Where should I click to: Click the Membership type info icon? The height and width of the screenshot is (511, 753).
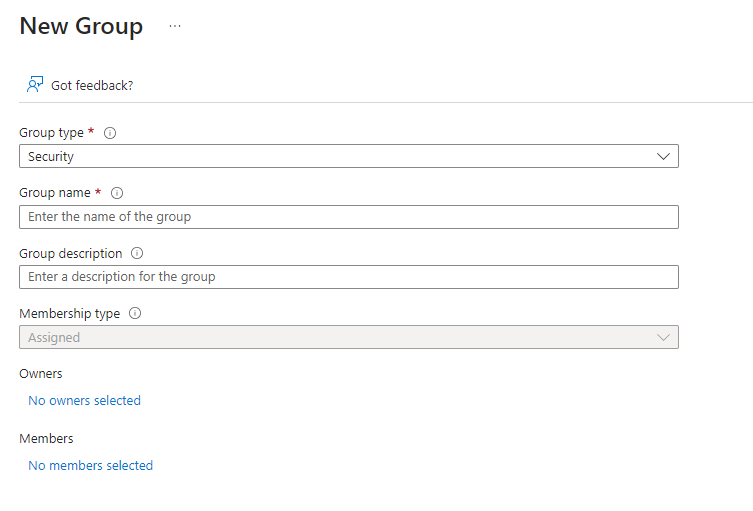(135, 313)
